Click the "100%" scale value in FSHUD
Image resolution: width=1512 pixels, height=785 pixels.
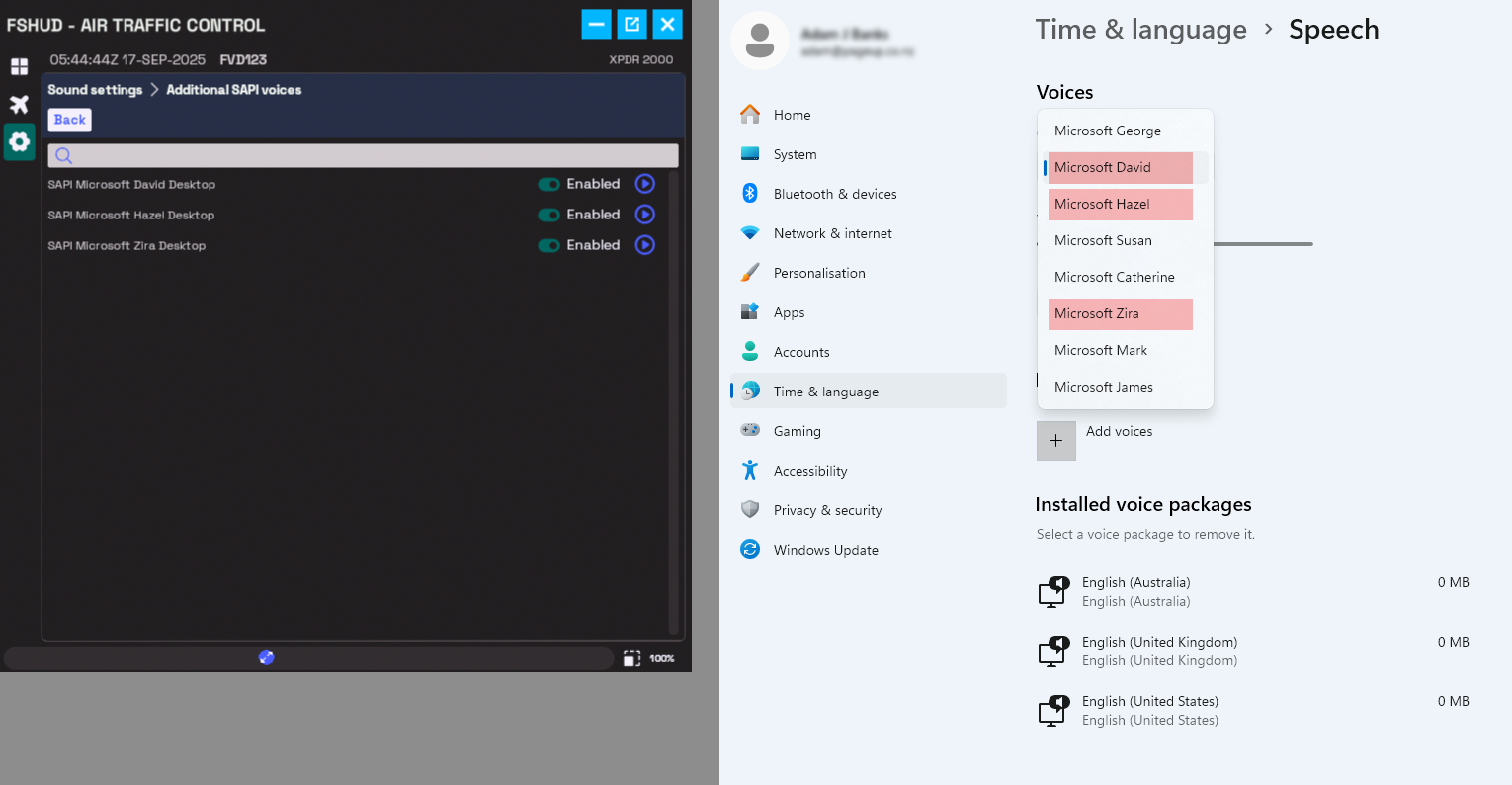pyautogui.click(x=662, y=659)
